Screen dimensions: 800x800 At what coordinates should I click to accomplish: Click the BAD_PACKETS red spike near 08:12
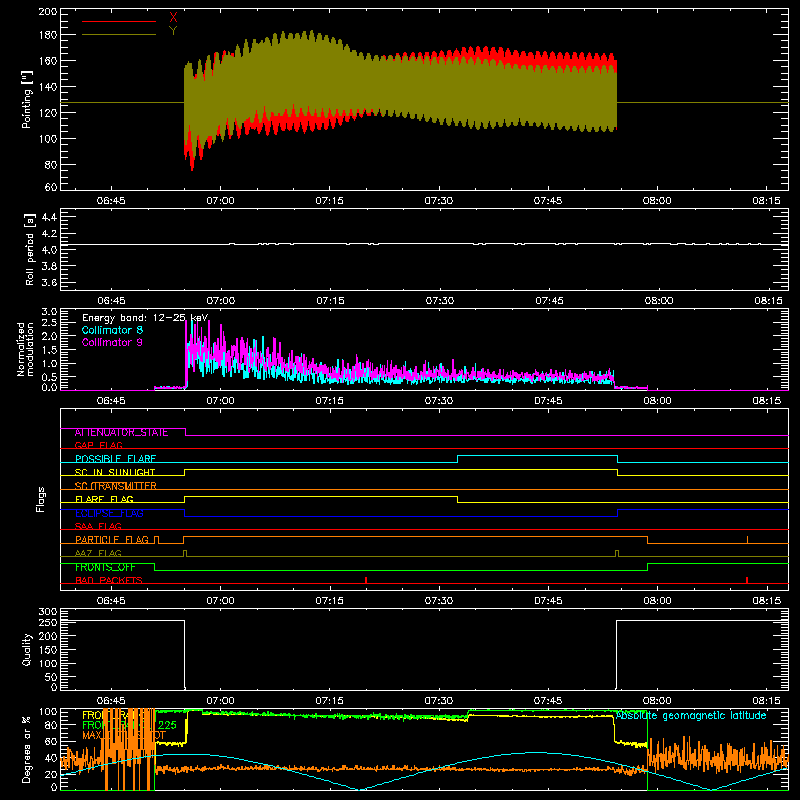point(747,580)
